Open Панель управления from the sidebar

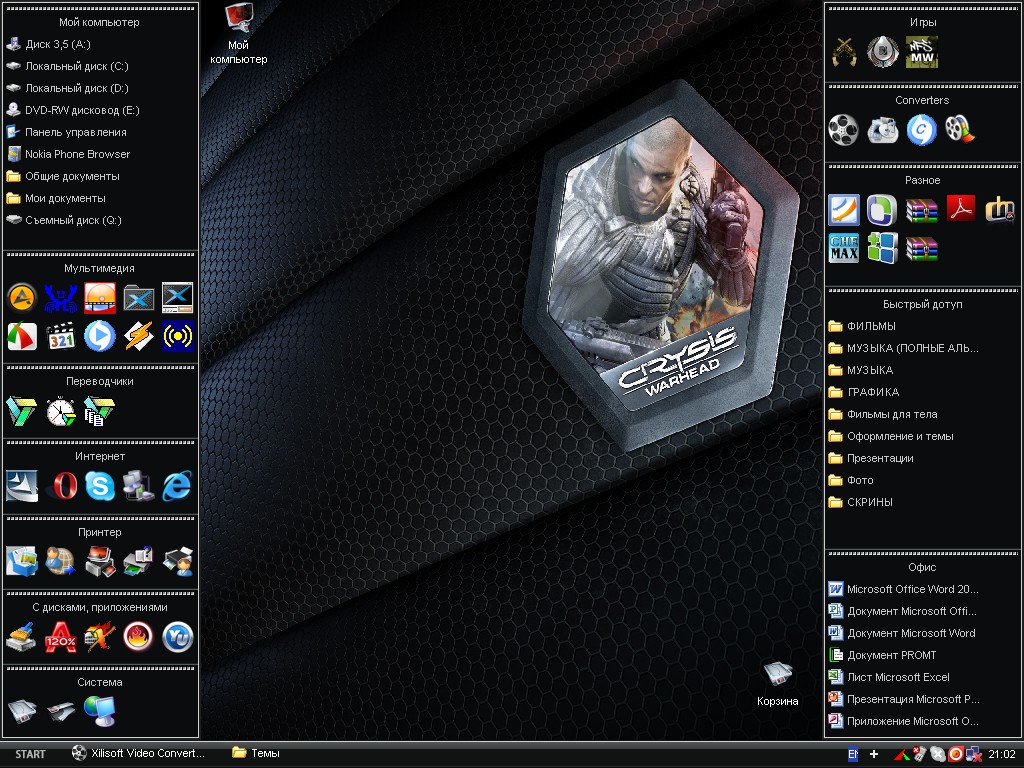coord(75,132)
